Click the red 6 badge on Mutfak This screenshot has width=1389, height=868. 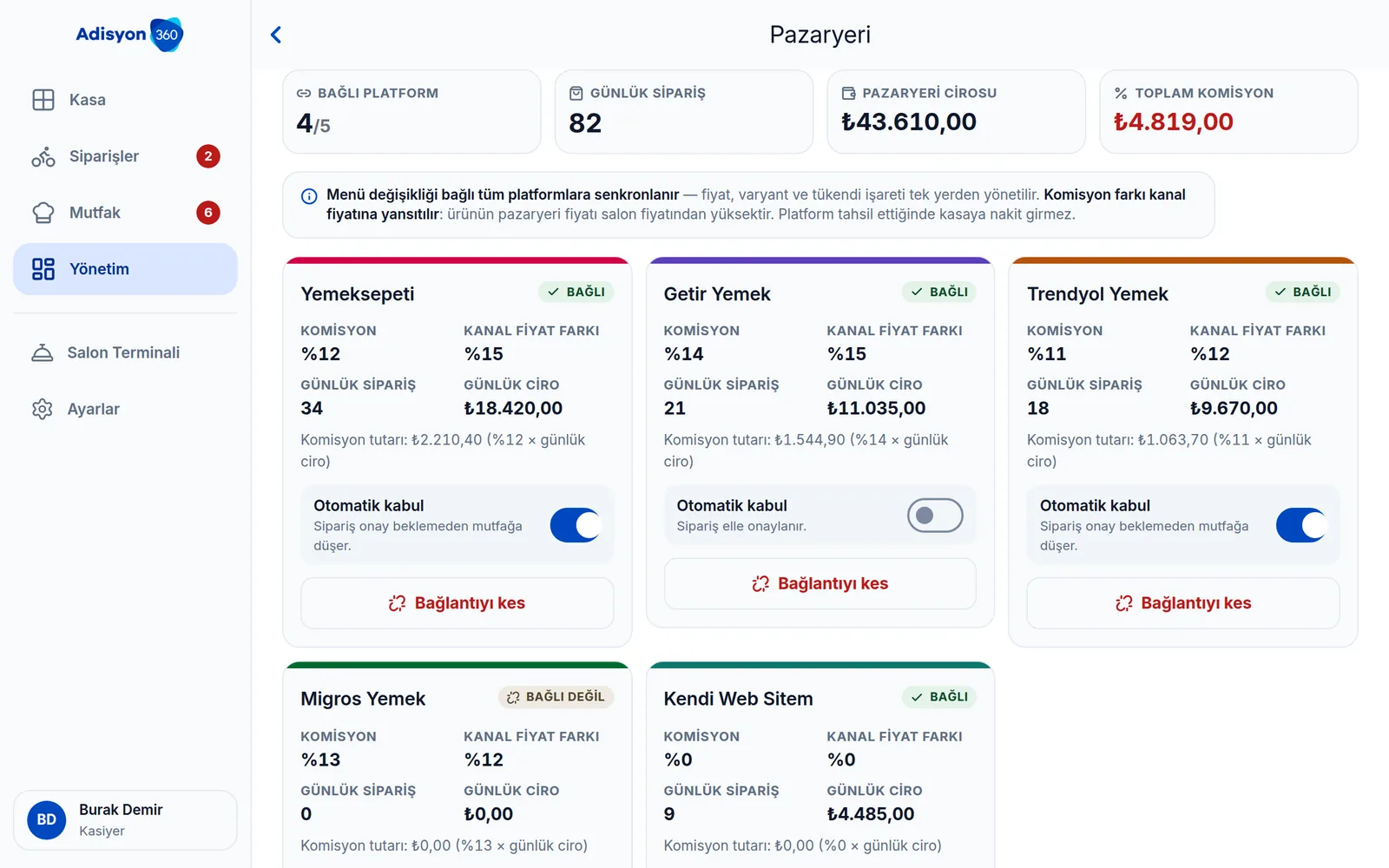click(208, 213)
